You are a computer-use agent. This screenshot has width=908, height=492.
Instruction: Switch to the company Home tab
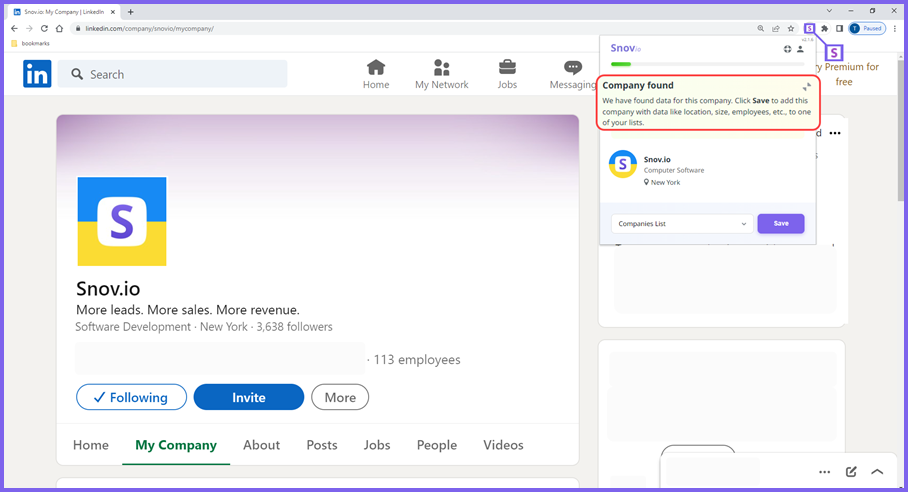[x=91, y=445]
